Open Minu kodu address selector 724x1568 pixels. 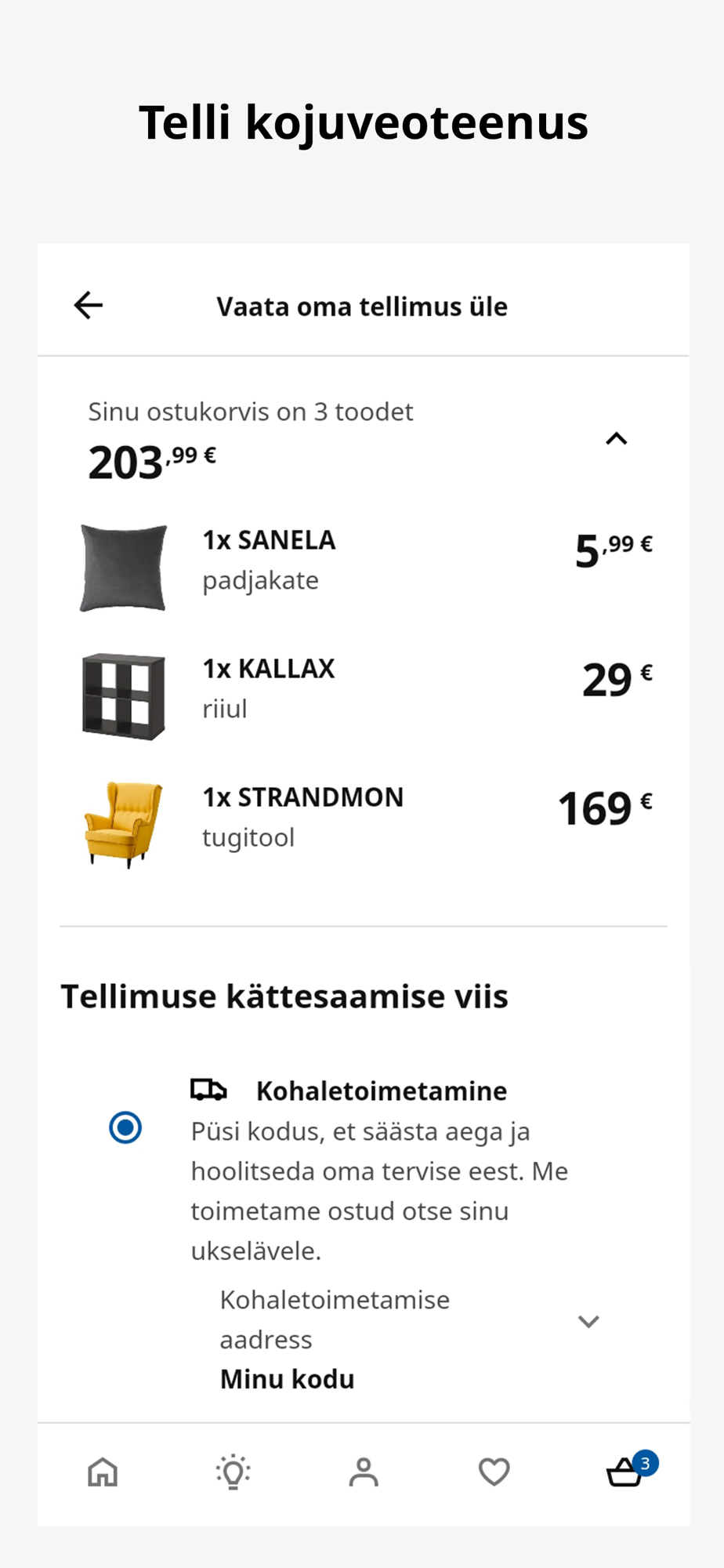click(288, 1378)
